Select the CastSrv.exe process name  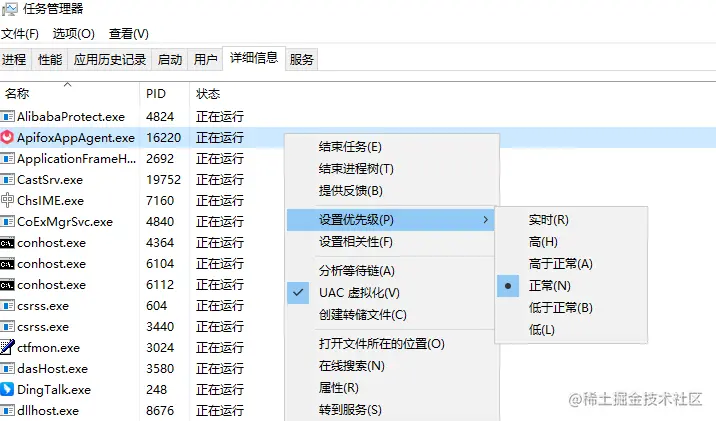[50, 180]
